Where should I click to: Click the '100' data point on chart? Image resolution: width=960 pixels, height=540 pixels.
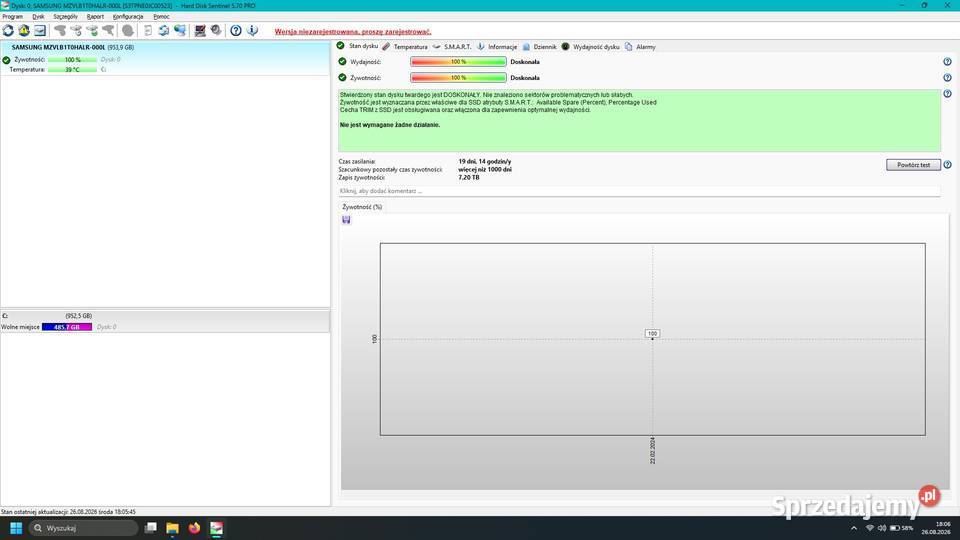653,334
